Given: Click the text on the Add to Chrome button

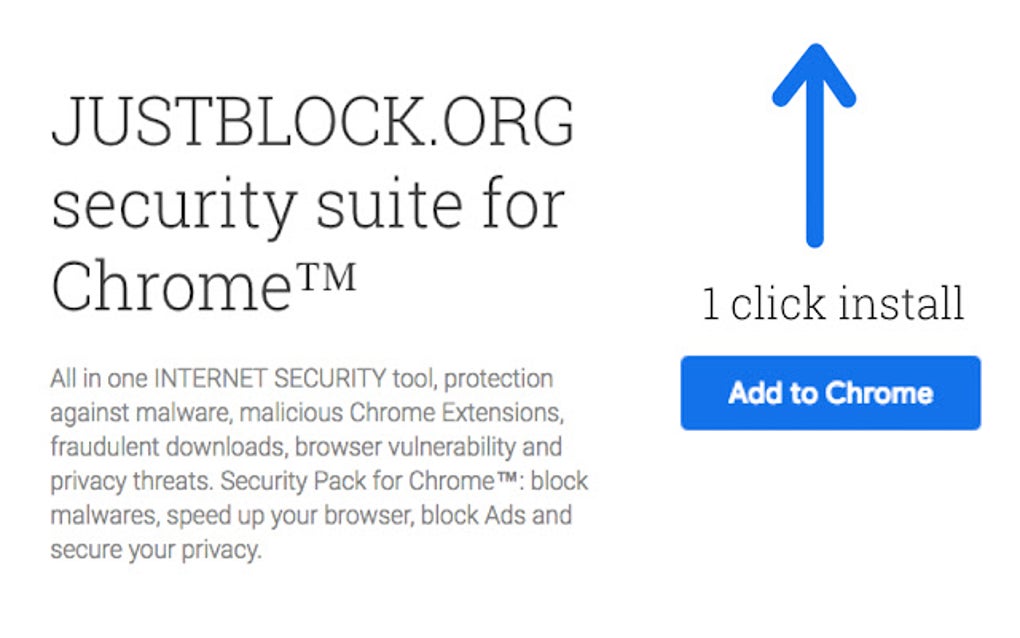Looking at the screenshot, I should pos(829,393).
